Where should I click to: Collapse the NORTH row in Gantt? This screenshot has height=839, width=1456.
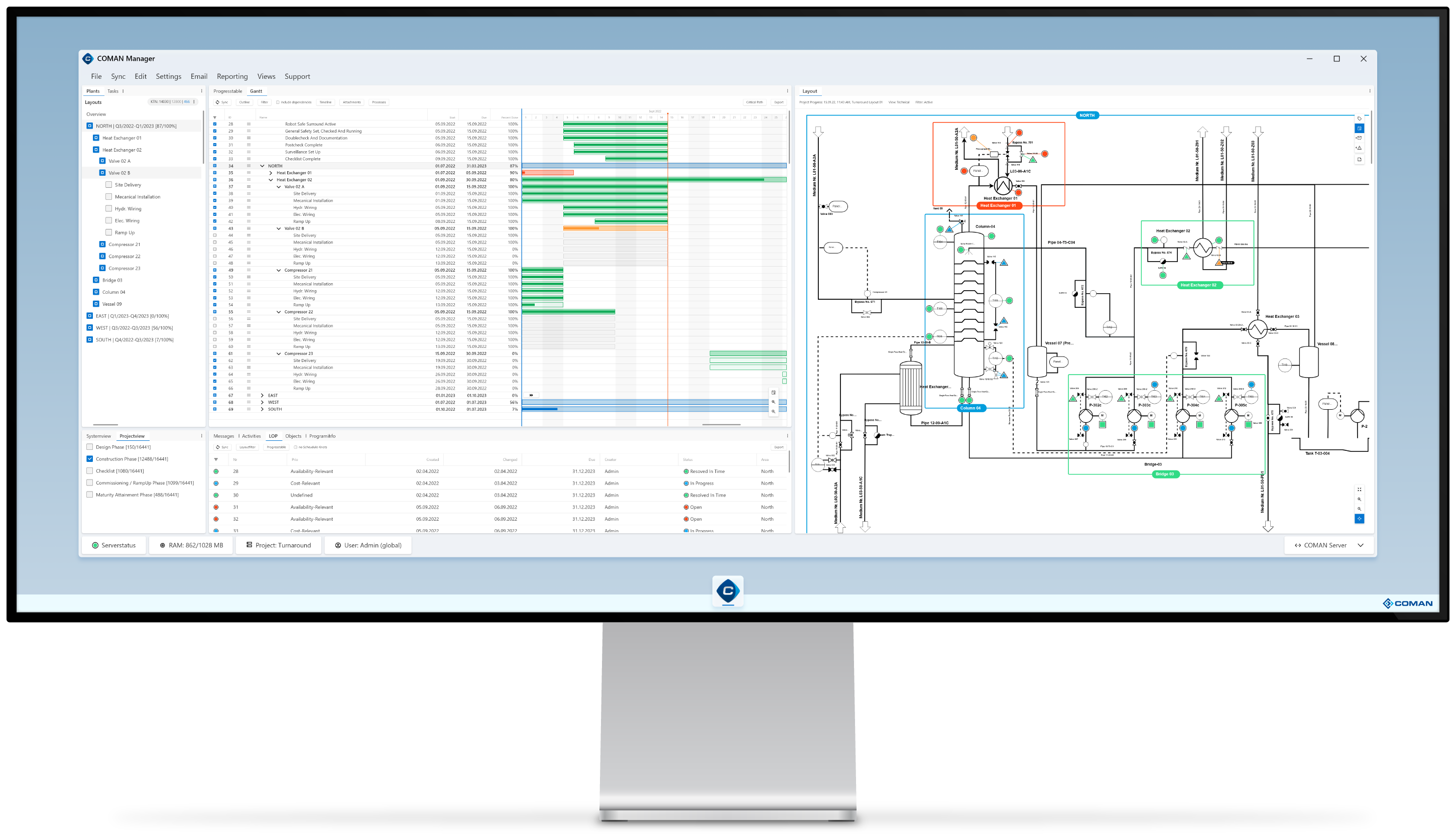pyautogui.click(x=262, y=166)
